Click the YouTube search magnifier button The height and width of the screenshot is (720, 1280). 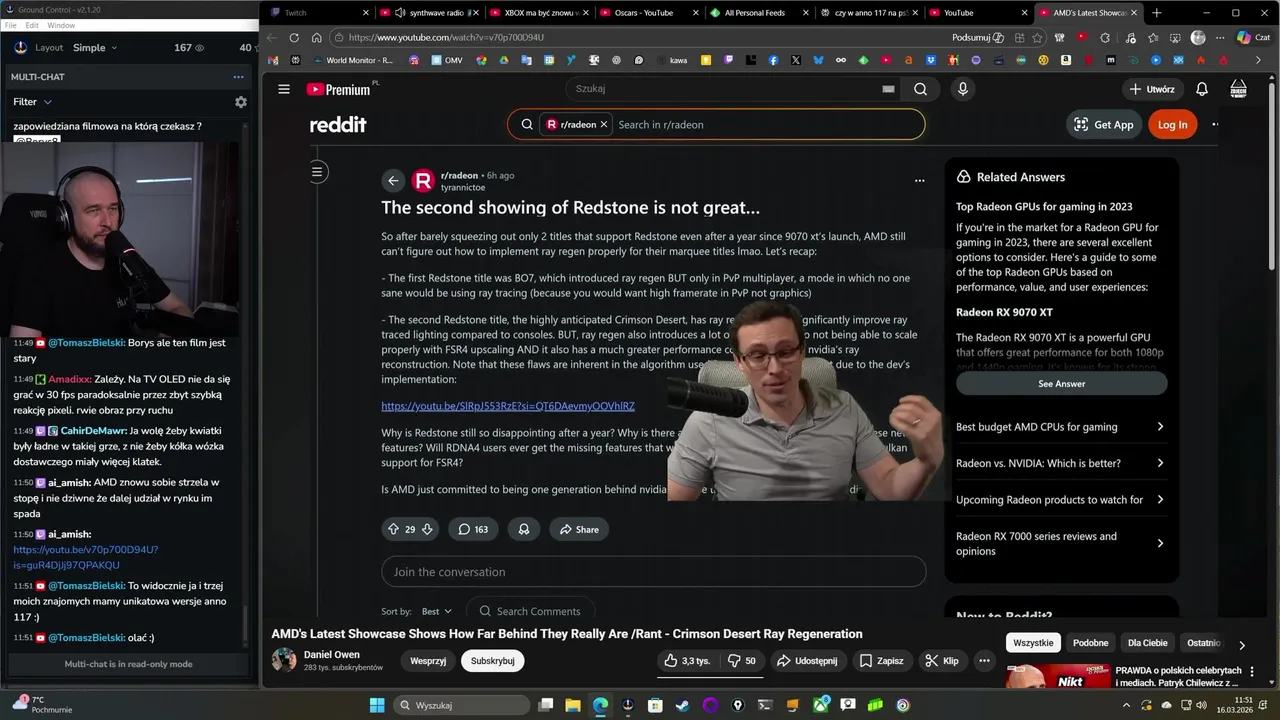tap(920, 89)
